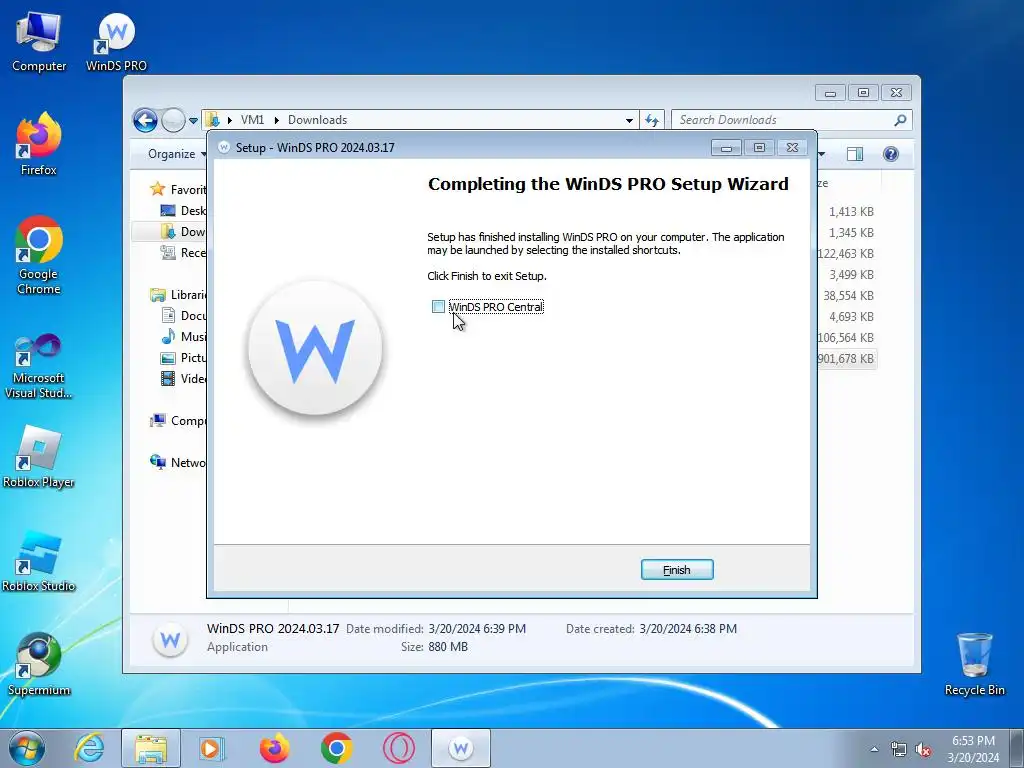The image size is (1024, 768).
Task: Open the muted volume tray icon
Action: point(923,750)
